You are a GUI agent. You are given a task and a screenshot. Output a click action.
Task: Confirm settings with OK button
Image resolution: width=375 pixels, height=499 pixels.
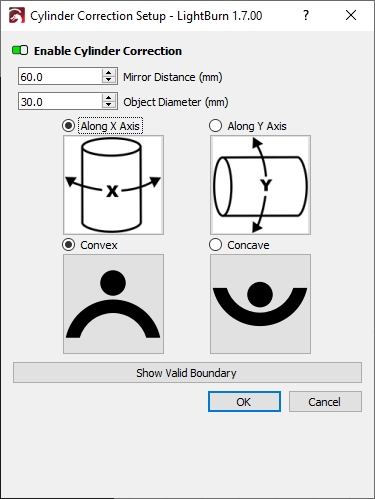pos(244,402)
